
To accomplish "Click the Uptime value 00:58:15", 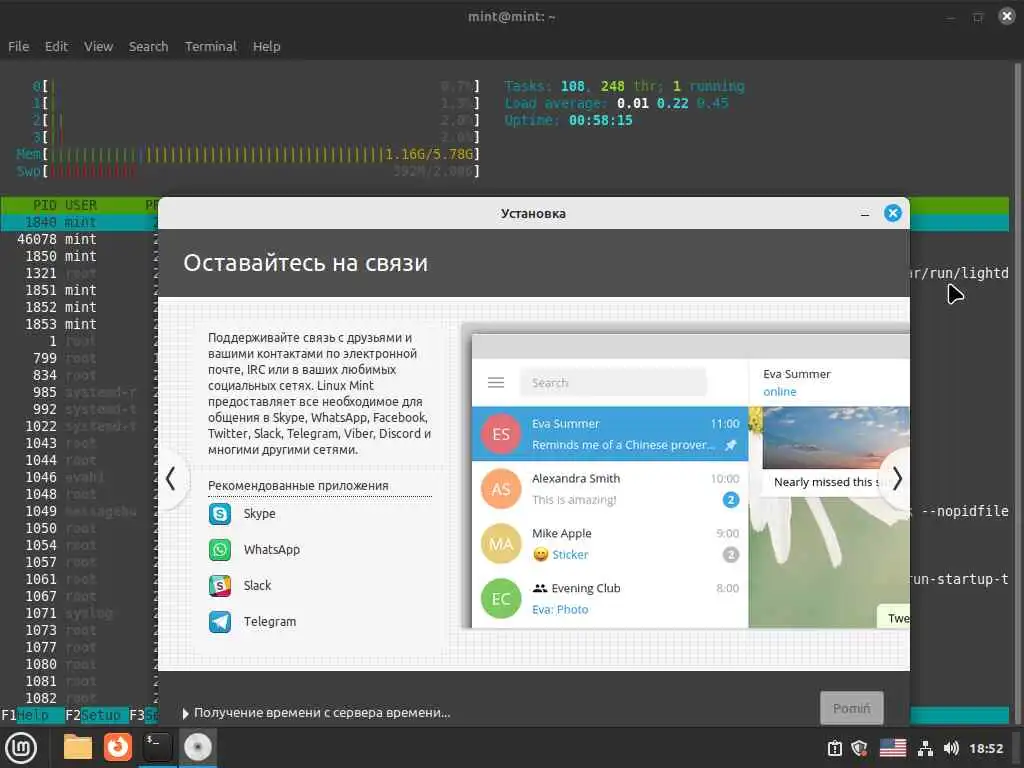I will [600, 120].
